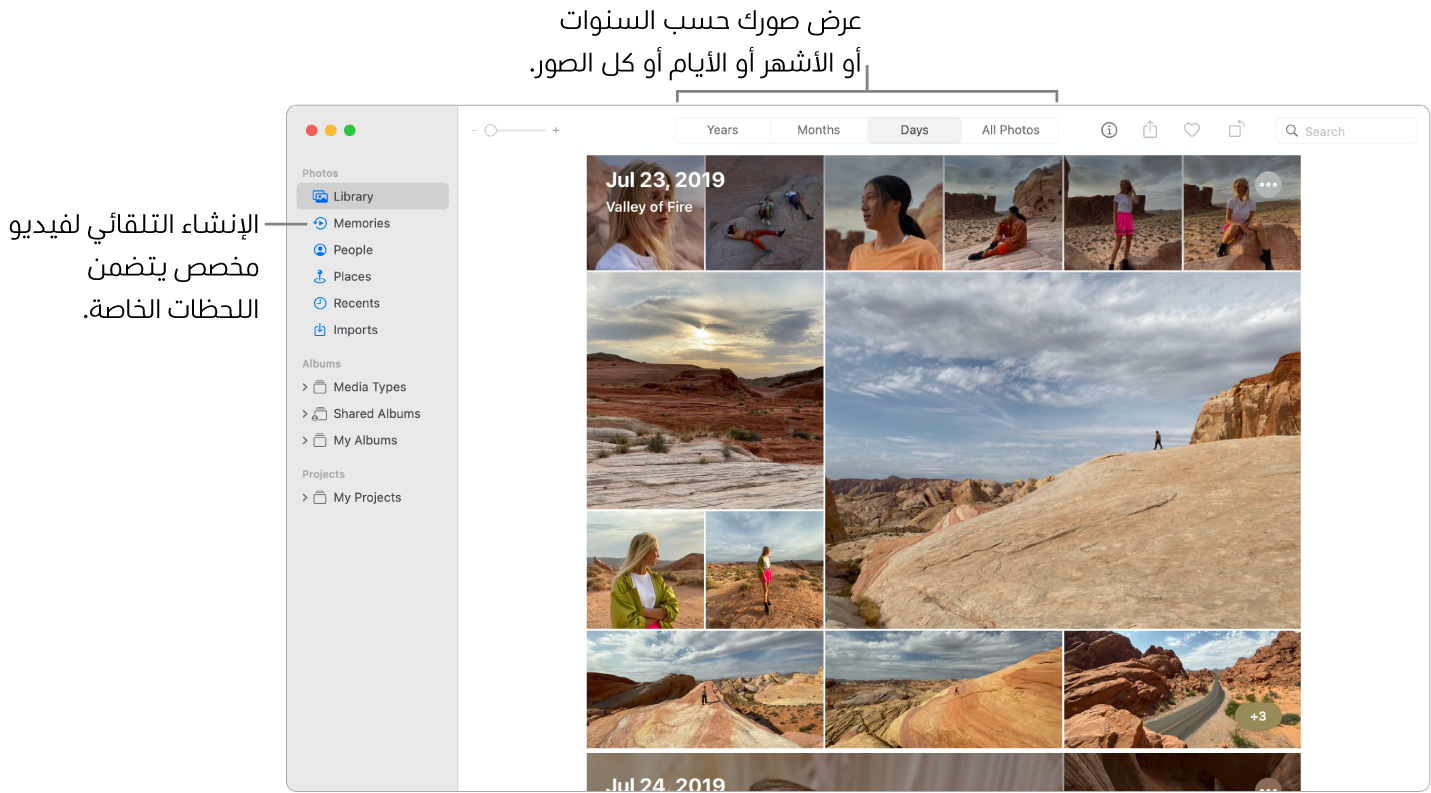Expand My Projects under Projects
The height and width of the screenshot is (793, 1431).
(x=305, y=497)
